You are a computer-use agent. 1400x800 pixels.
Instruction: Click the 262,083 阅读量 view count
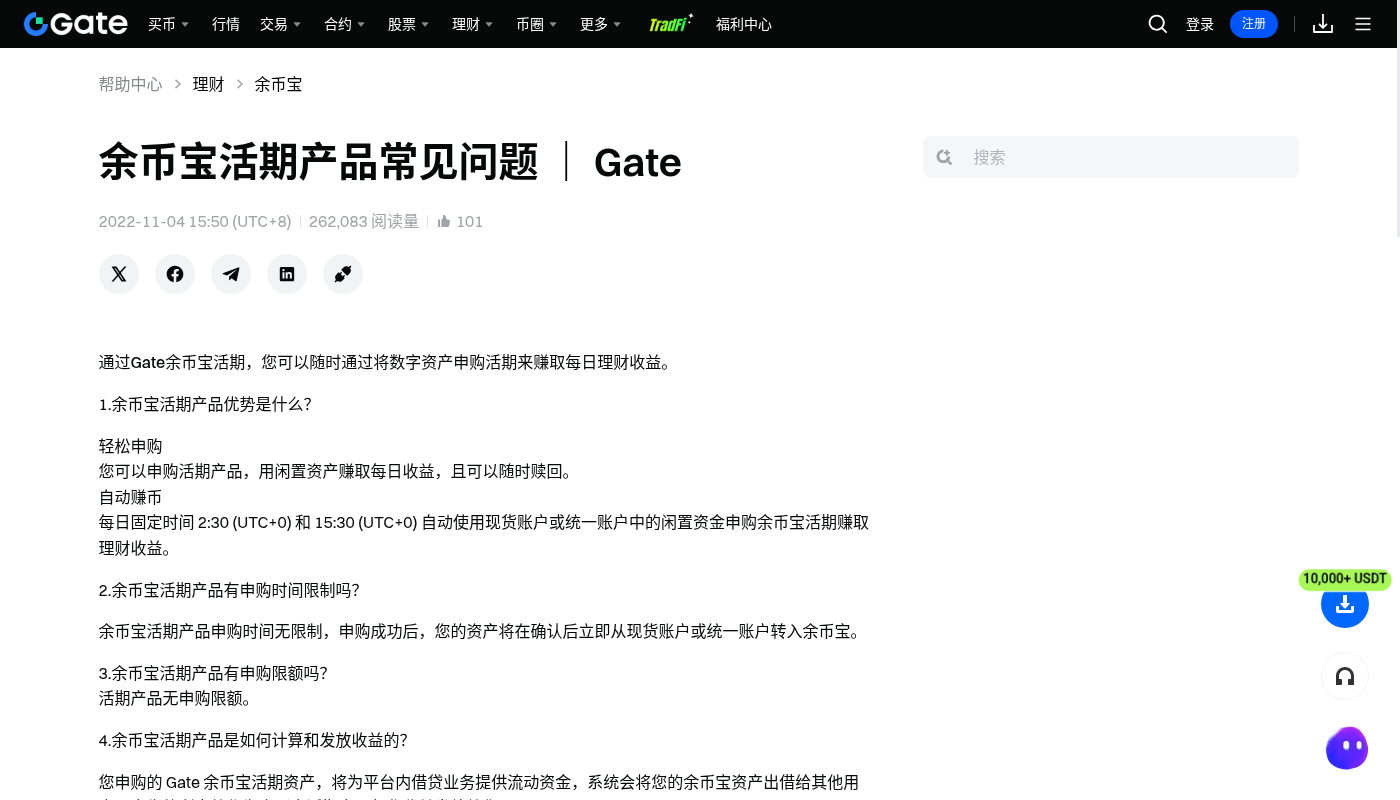(x=364, y=221)
